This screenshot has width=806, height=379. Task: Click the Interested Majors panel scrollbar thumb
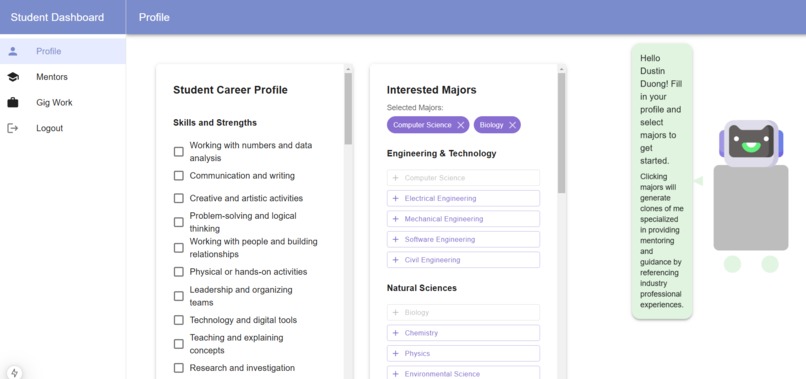[561, 133]
